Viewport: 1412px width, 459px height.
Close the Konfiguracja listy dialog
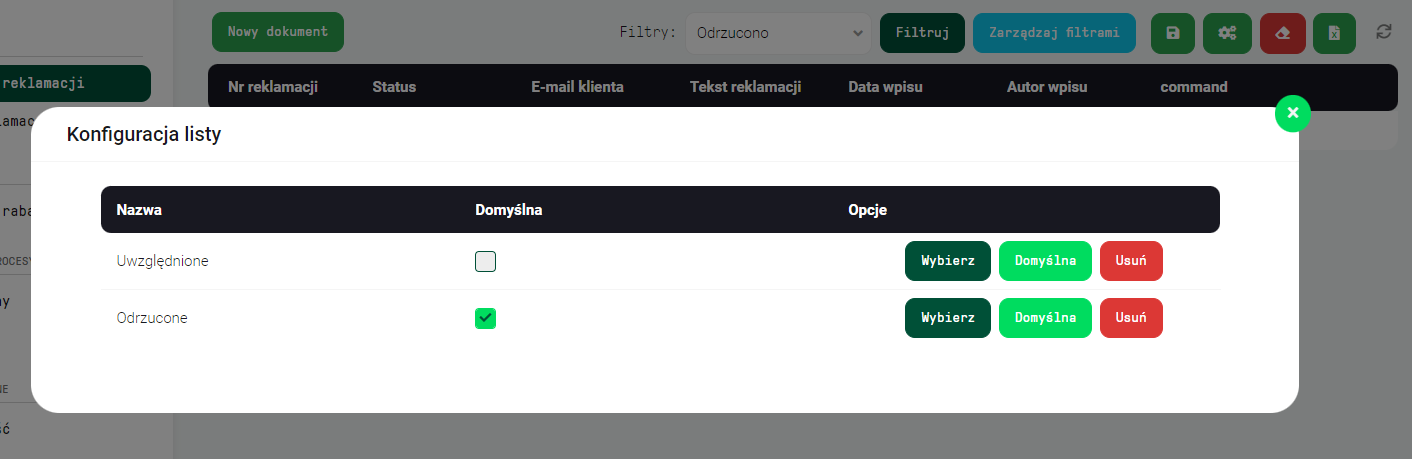[x=1293, y=113]
